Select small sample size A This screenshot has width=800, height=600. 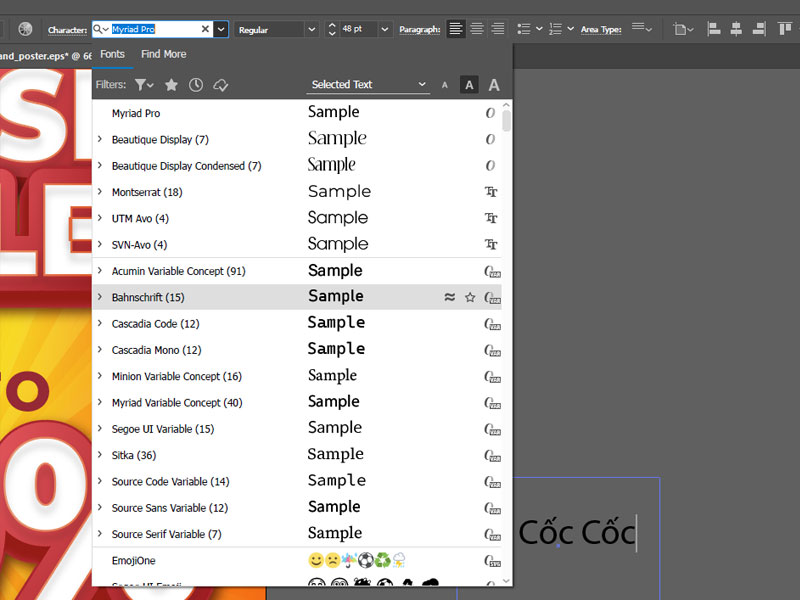pos(445,85)
